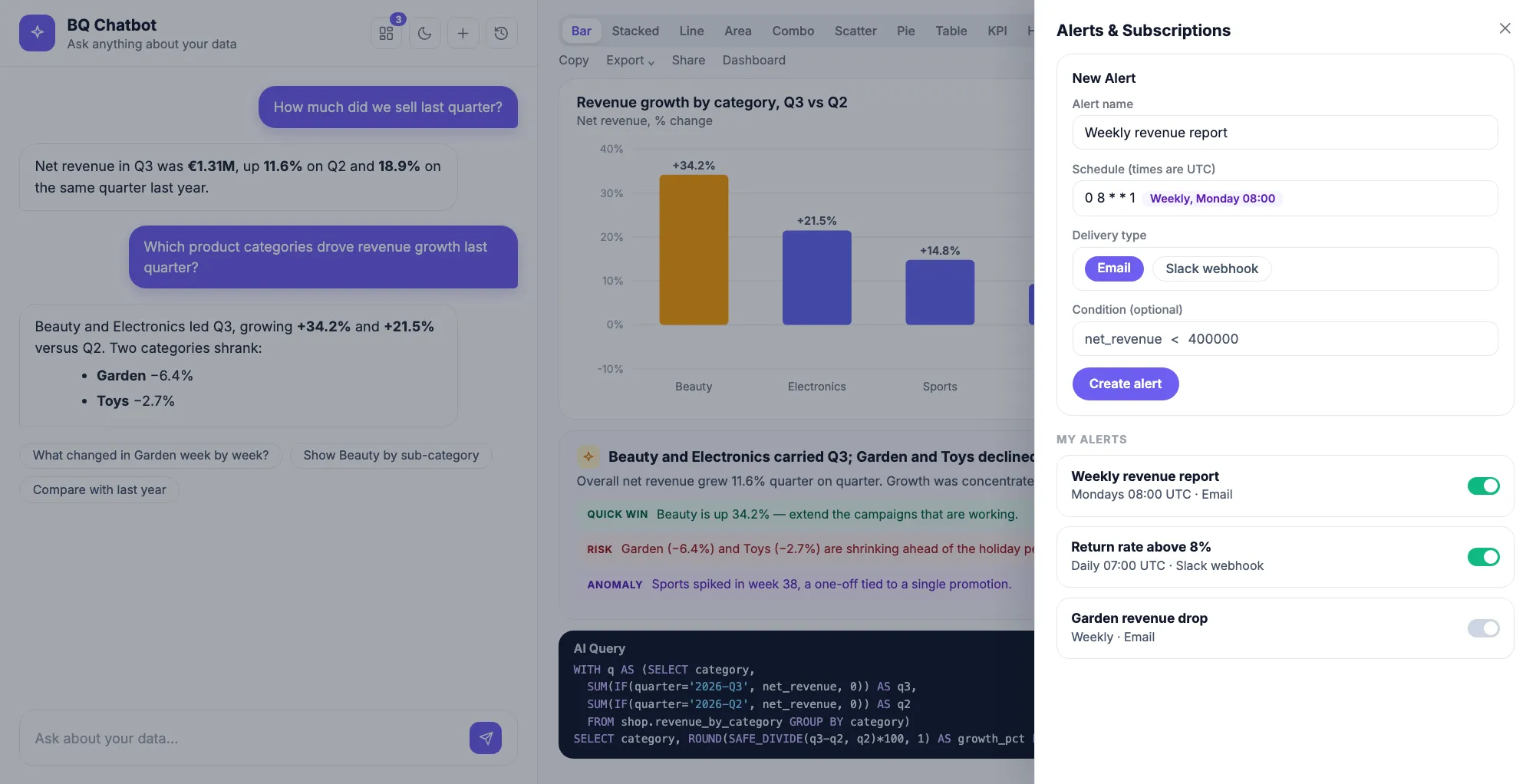Disable the Weekly revenue report alert

(x=1483, y=486)
